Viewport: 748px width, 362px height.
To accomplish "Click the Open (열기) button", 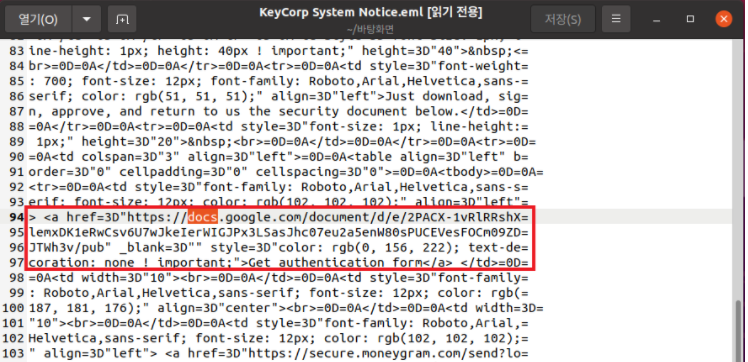I will [38, 19].
